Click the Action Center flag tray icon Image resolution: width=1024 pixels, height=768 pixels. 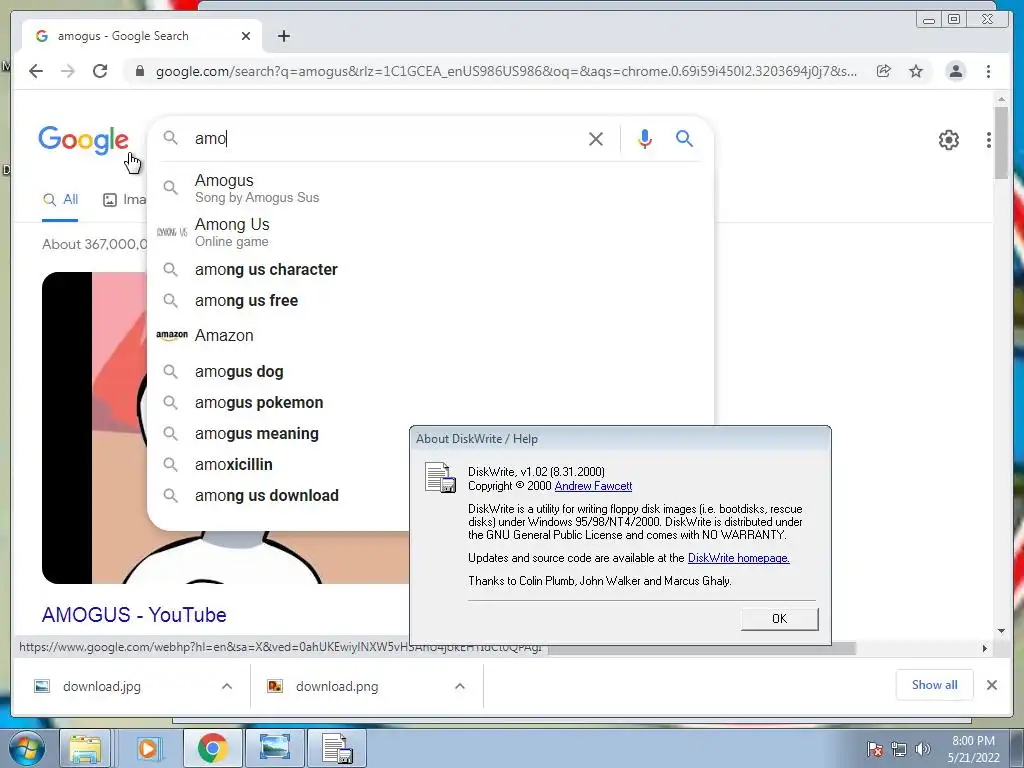[875, 750]
